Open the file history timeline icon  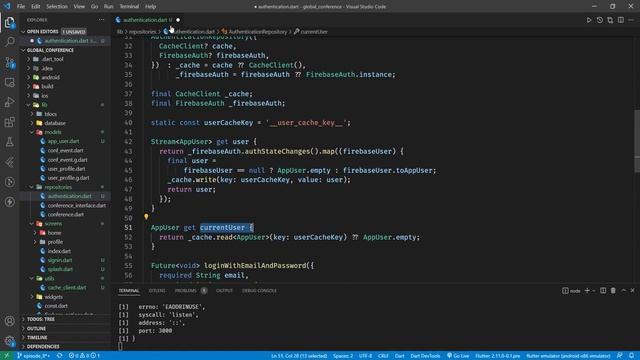[x=599, y=20]
